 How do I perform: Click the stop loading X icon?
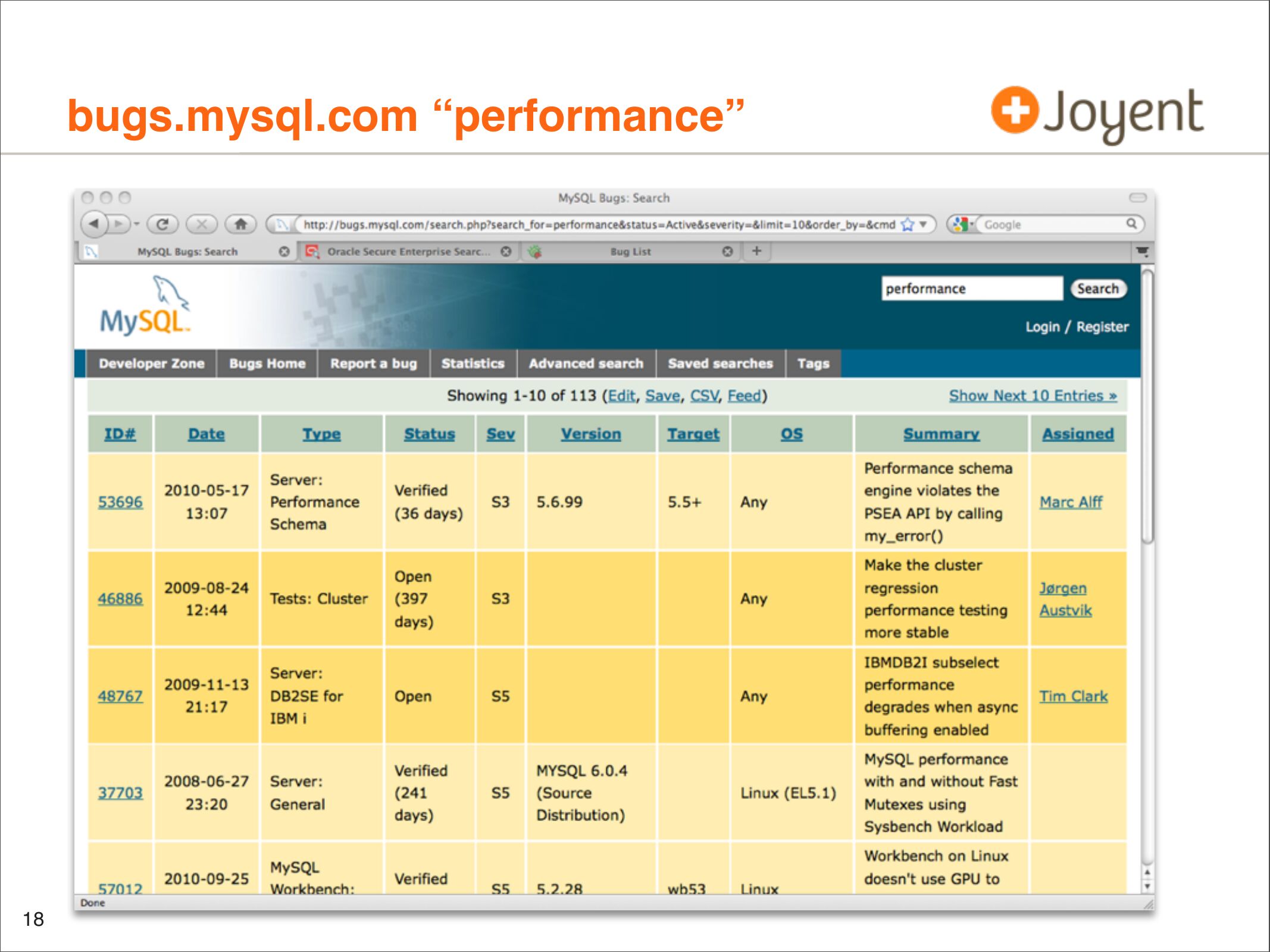click(x=202, y=224)
